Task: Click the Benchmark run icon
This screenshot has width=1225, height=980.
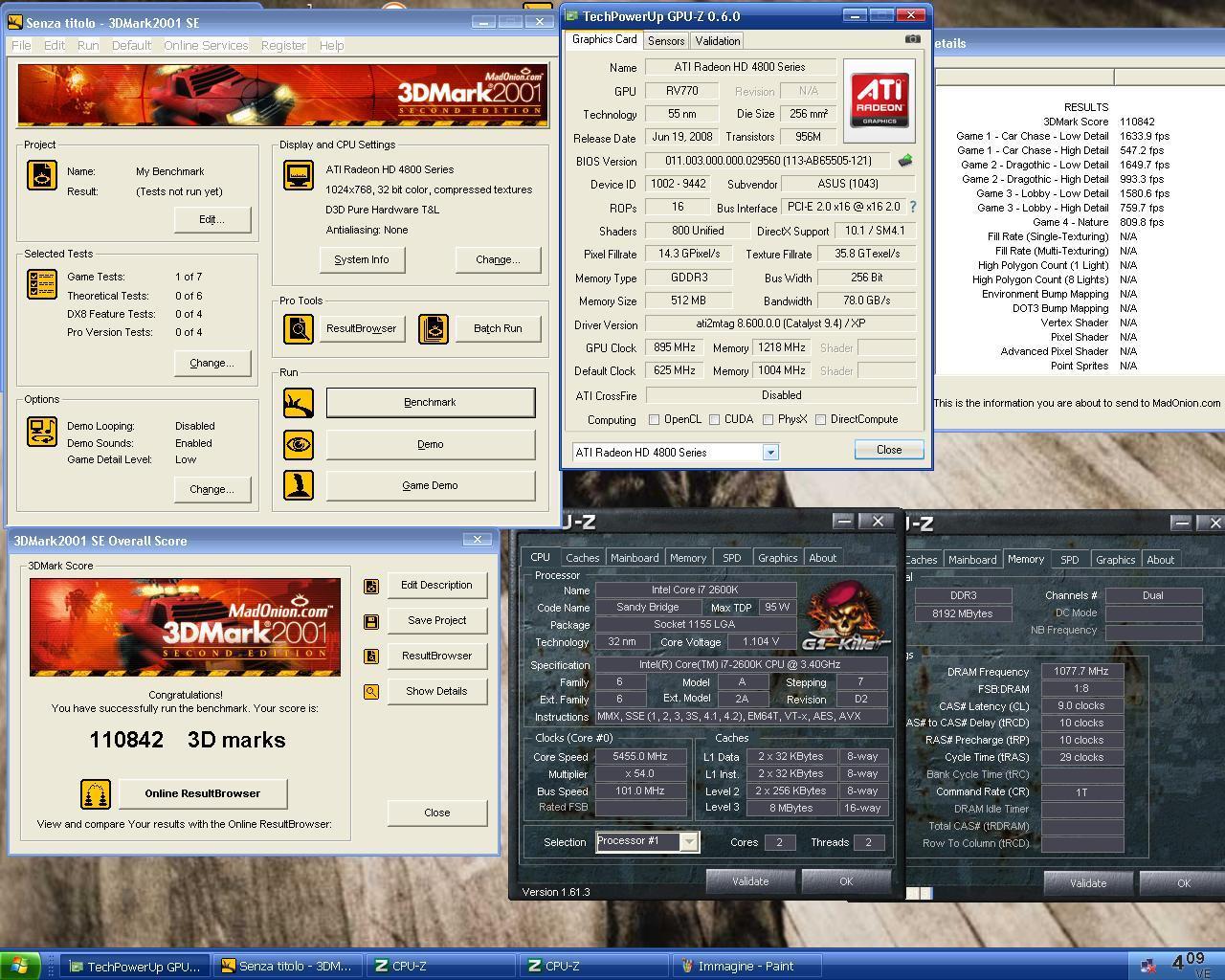Action: (299, 402)
